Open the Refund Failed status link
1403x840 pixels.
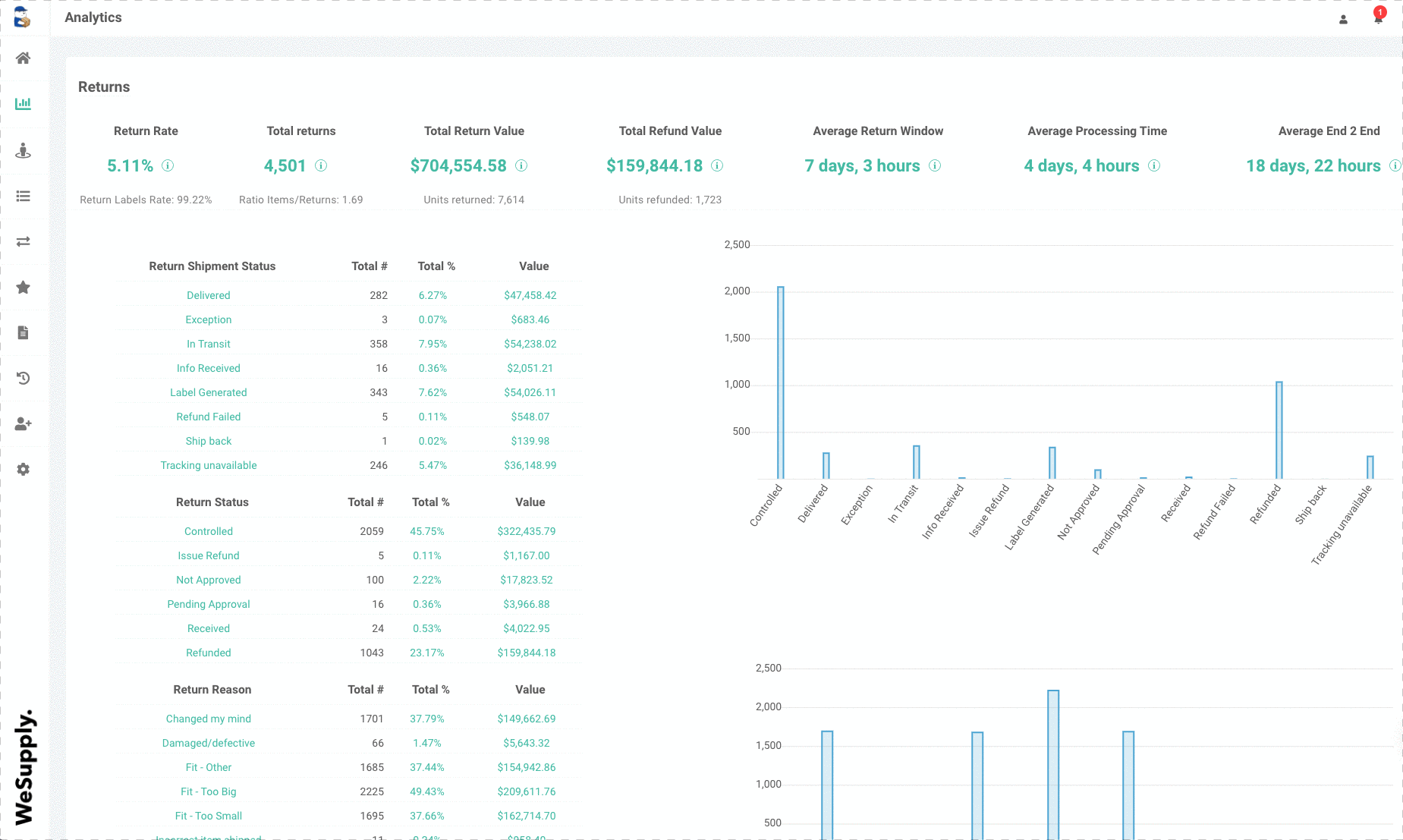(209, 417)
